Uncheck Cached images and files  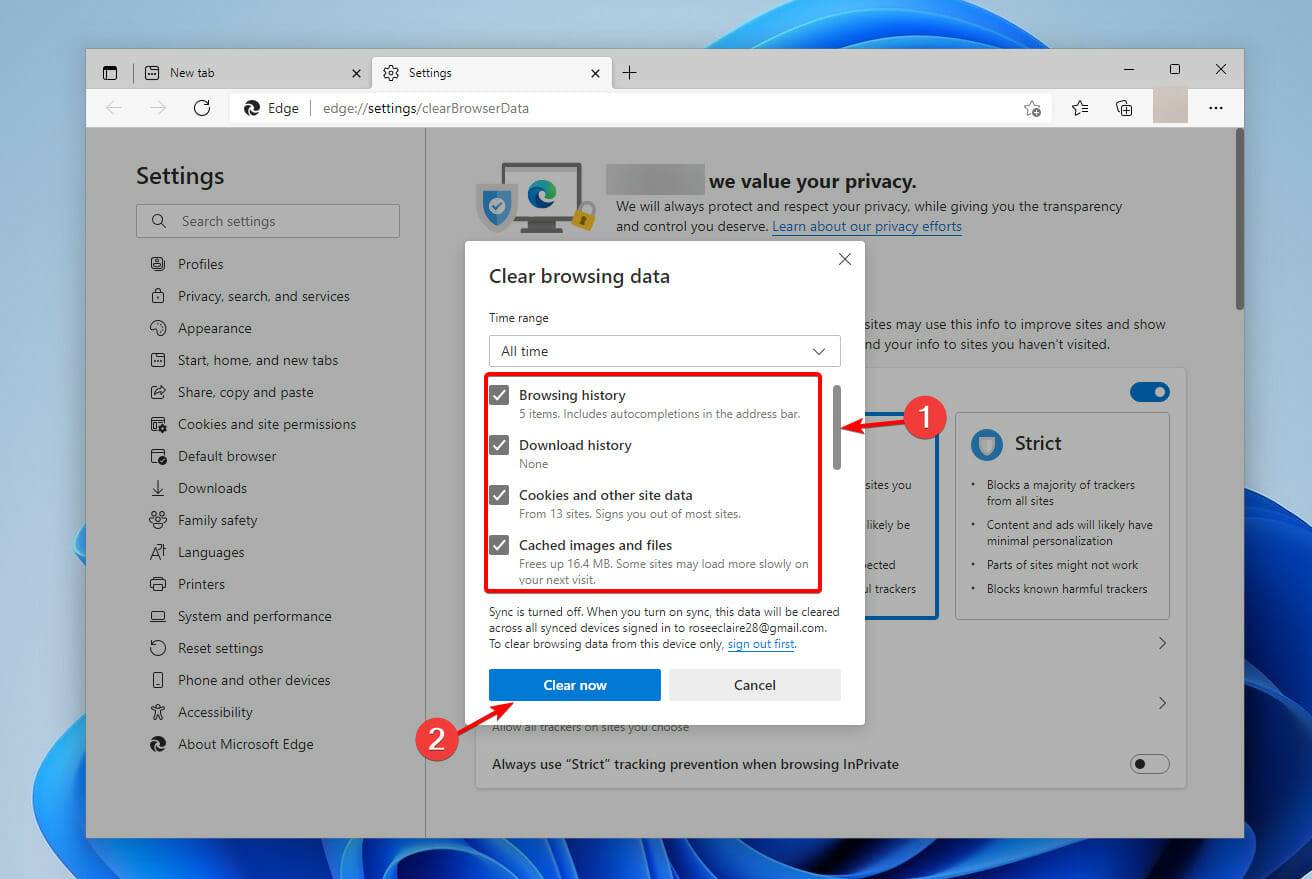pos(499,545)
